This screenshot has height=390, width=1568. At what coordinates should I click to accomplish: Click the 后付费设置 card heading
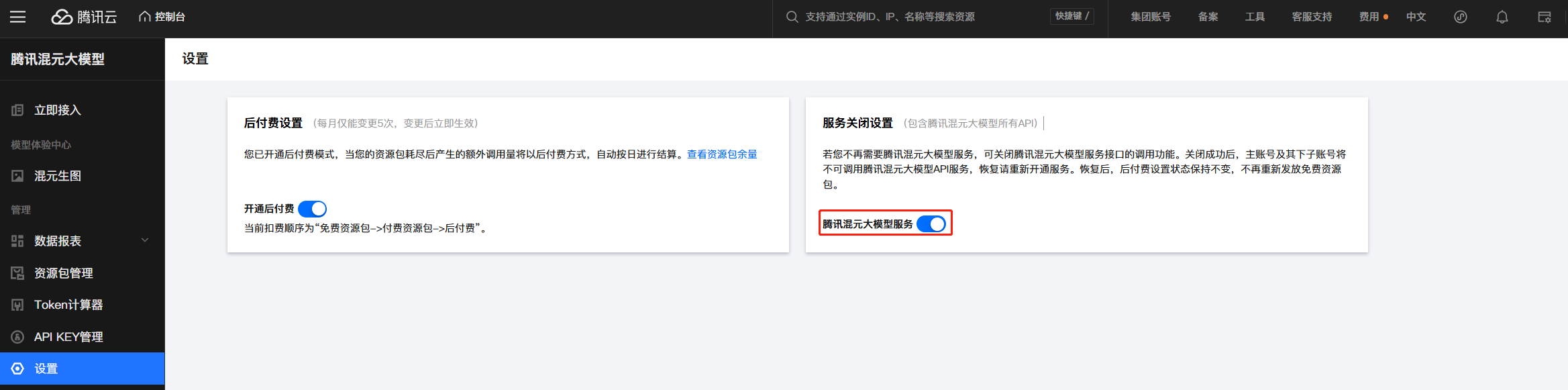[273, 123]
